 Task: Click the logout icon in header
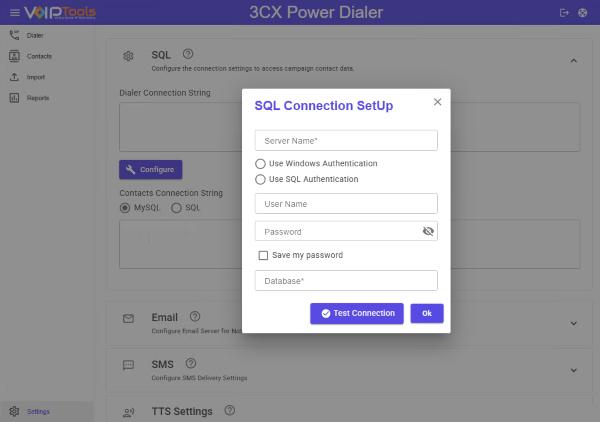point(565,12)
